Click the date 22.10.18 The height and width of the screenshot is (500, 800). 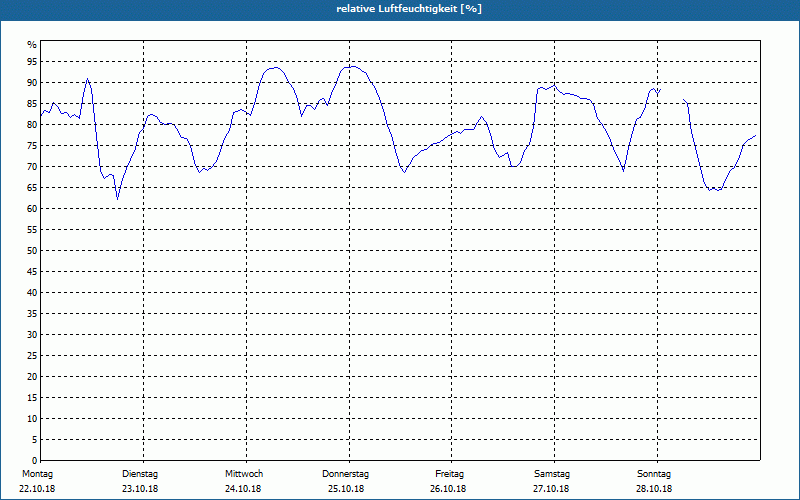[x=37, y=489]
